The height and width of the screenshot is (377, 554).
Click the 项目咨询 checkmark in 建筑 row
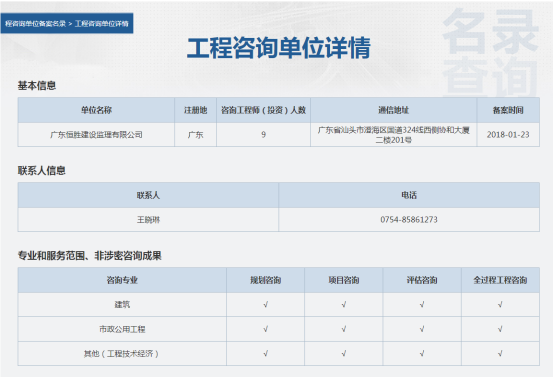[344, 305]
